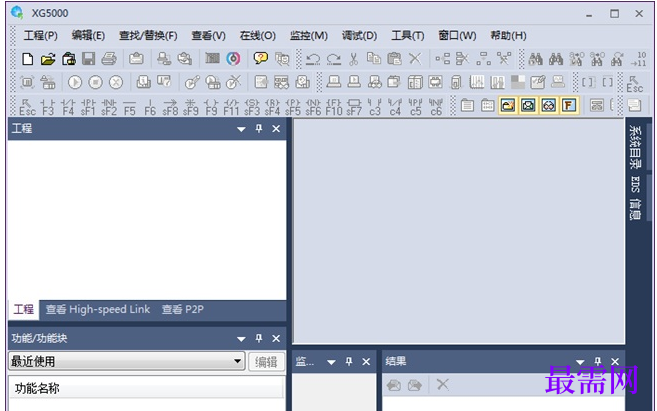This screenshot has height=411, width=657.
Task: Select the F9 coil tool
Action: pos(211,107)
